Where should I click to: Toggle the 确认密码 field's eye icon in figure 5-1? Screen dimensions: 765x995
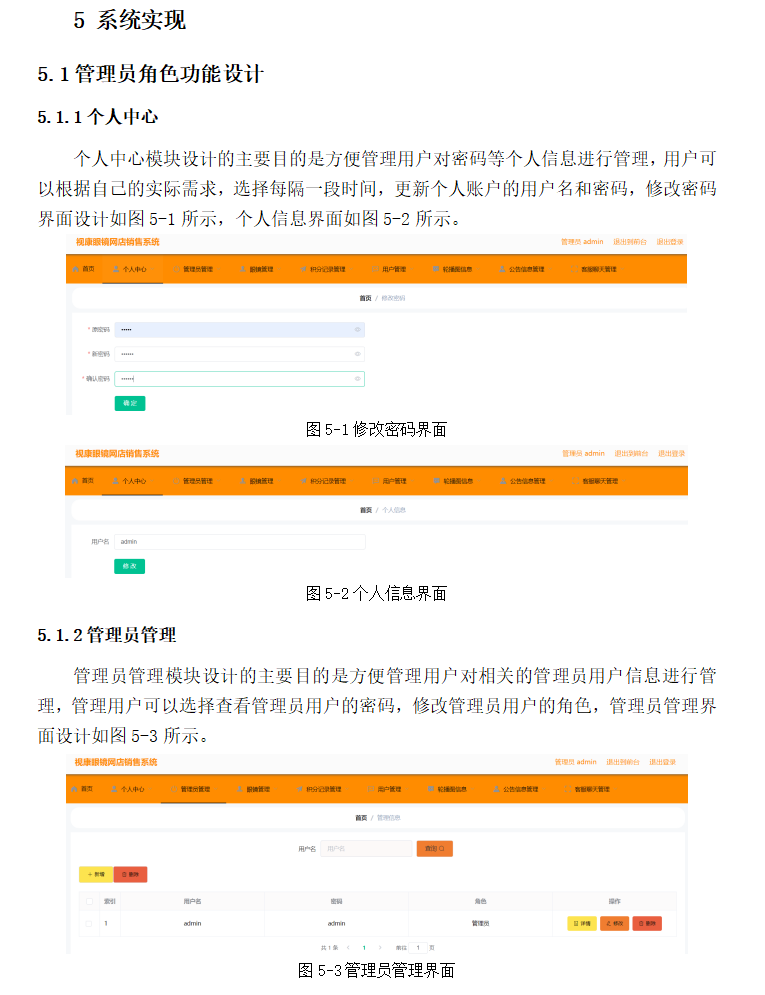(357, 379)
